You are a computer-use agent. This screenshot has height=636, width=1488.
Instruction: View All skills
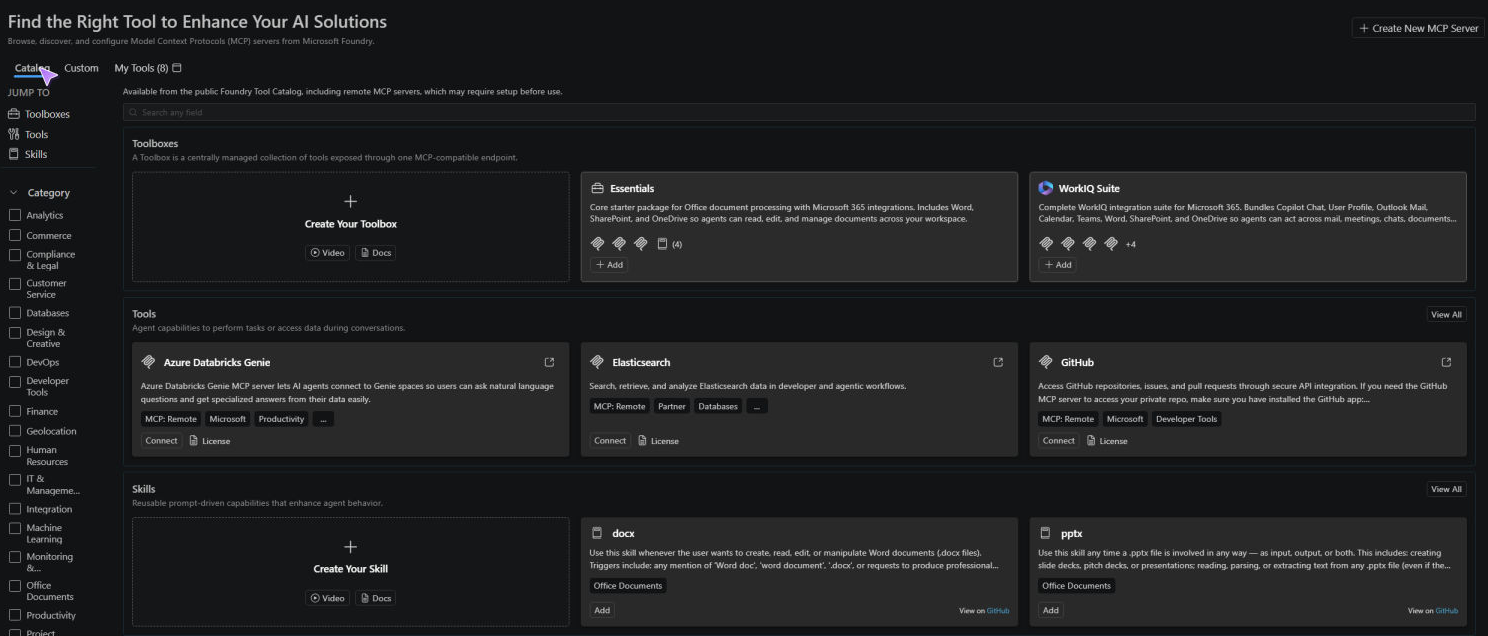click(1446, 489)
